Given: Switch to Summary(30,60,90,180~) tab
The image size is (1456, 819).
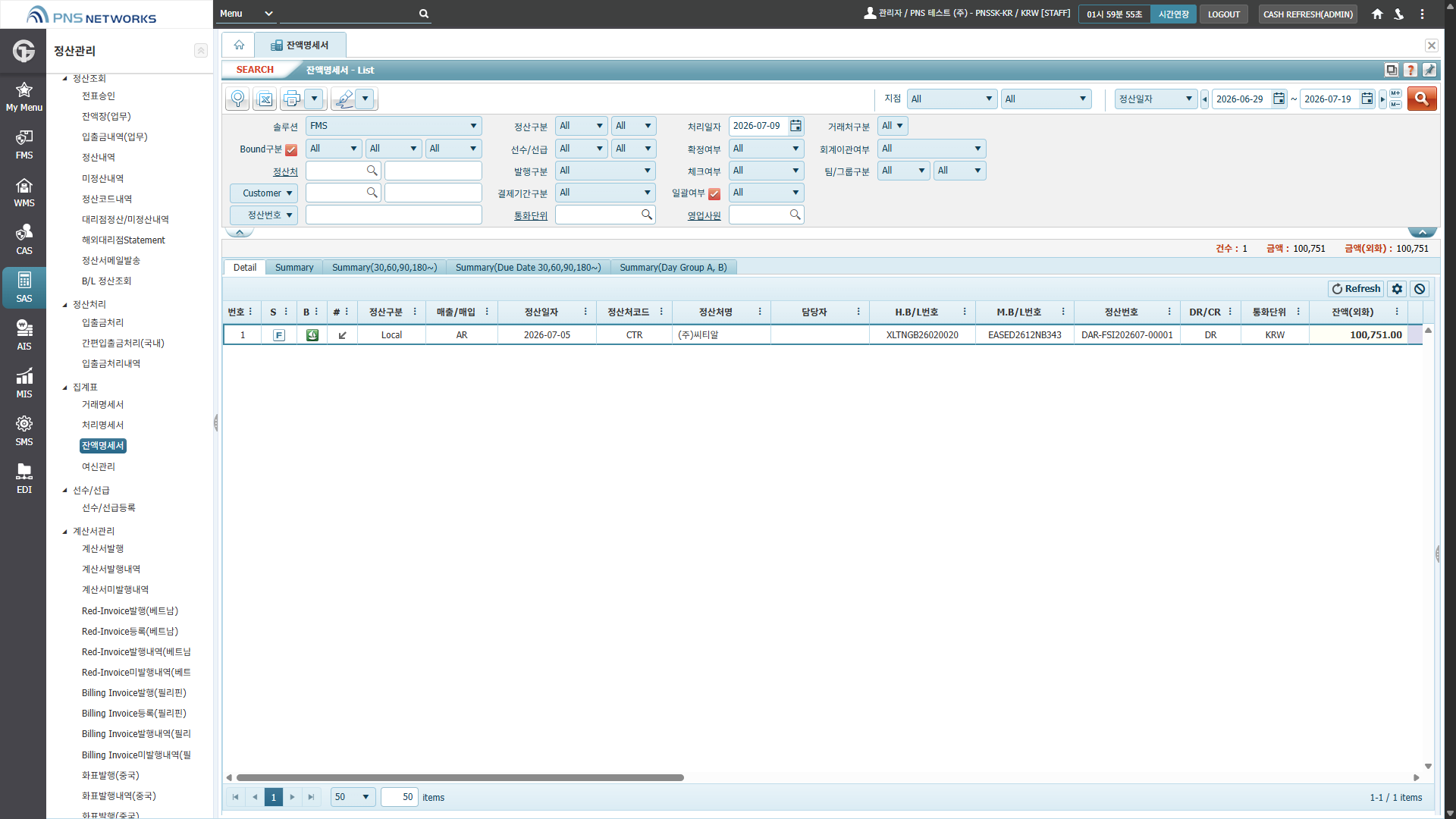Looking at the screenshot, I should coord(384,268).
